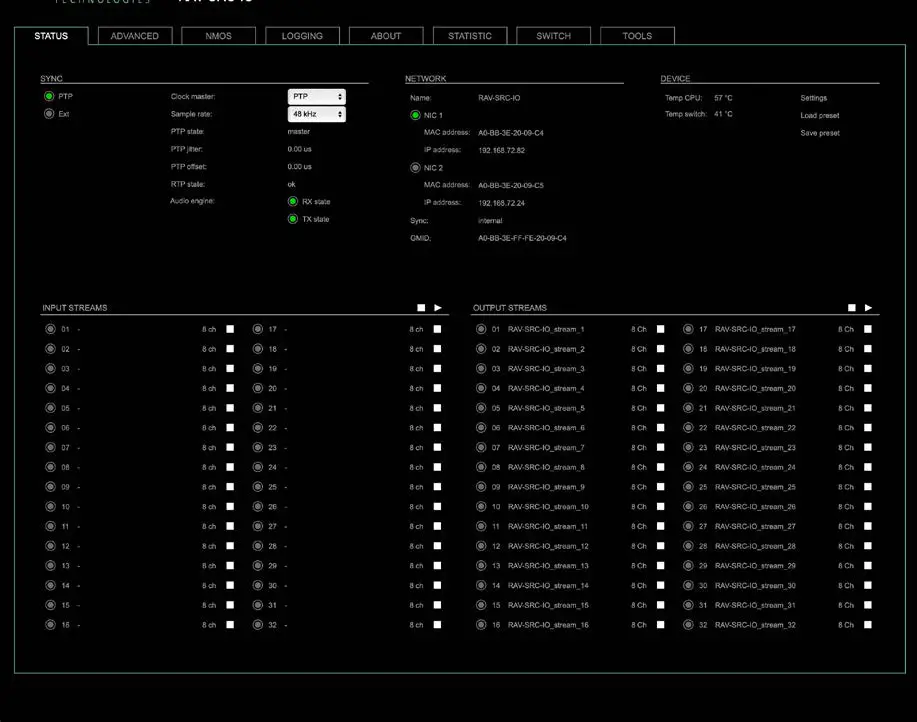This screenshot has height=722, width=917.
Task: Open the TOOLS tab
Action: click(637, 36)
